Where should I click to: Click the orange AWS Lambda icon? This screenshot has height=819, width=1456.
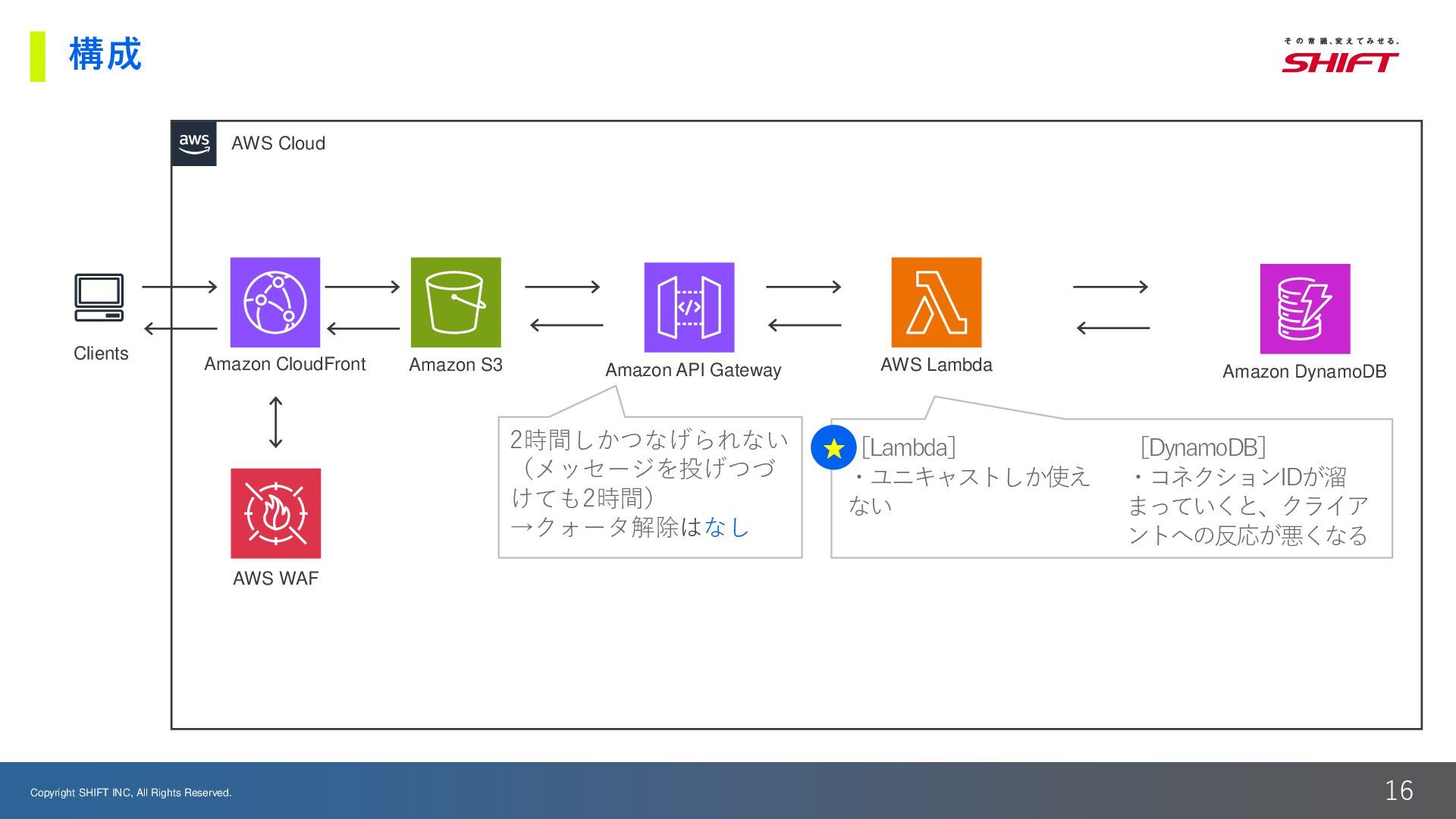point(936,302)
